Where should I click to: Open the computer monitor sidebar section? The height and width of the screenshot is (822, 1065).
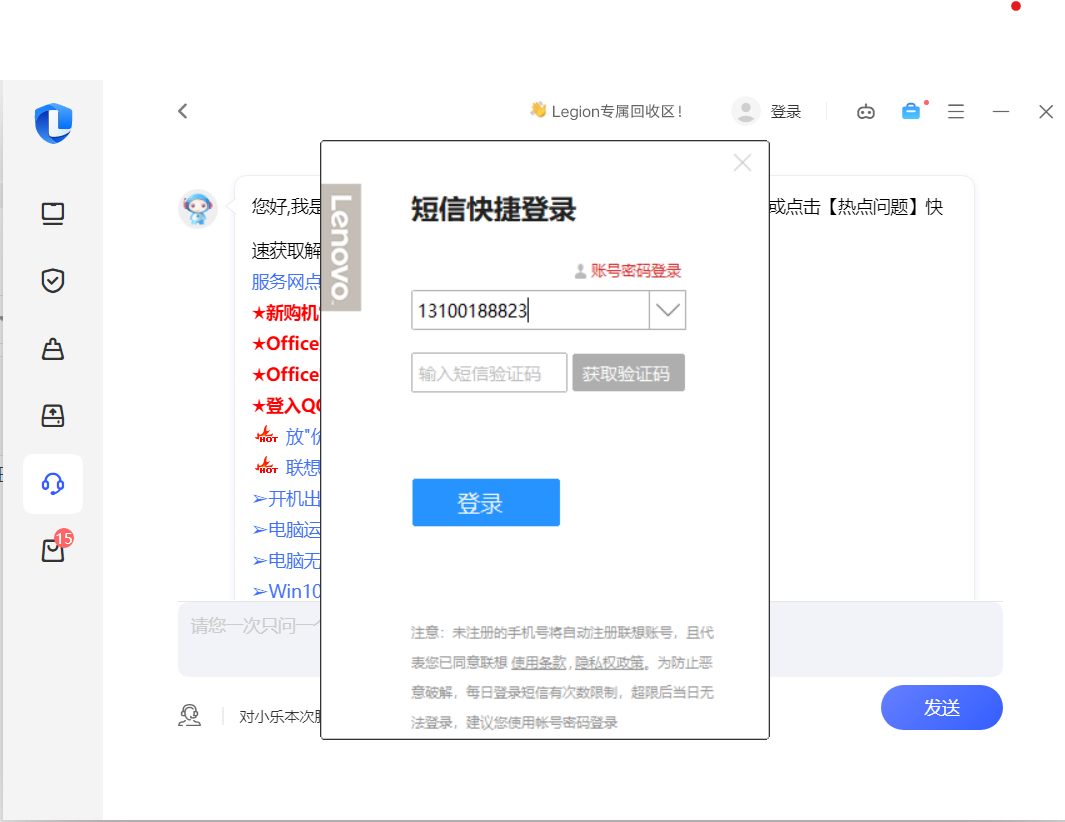[x=53, y=214]
